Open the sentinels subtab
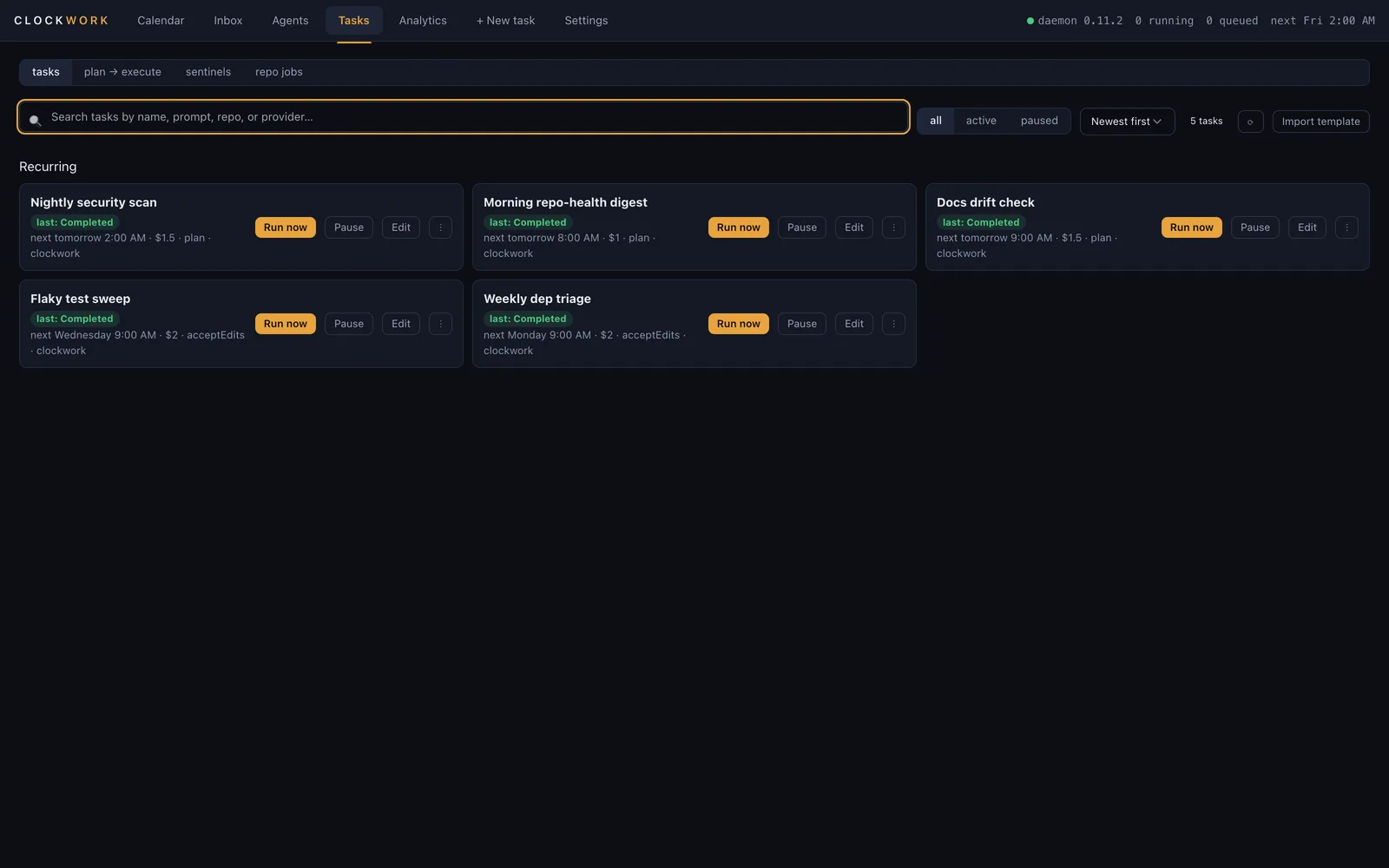This screenshot has height=868, width=1389. click(208, 72)
